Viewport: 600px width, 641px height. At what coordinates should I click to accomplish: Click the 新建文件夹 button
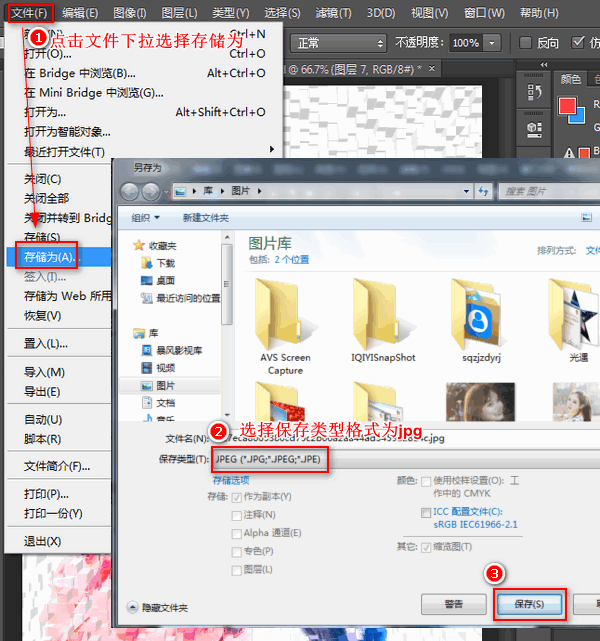[x=206, y=218]
